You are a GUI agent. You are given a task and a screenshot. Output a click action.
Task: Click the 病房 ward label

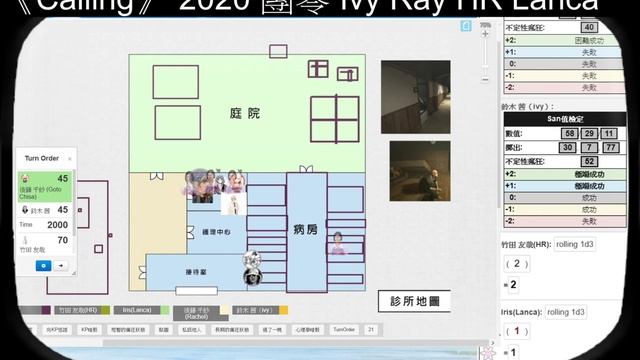pyautogui.click(x=305, y=230)
